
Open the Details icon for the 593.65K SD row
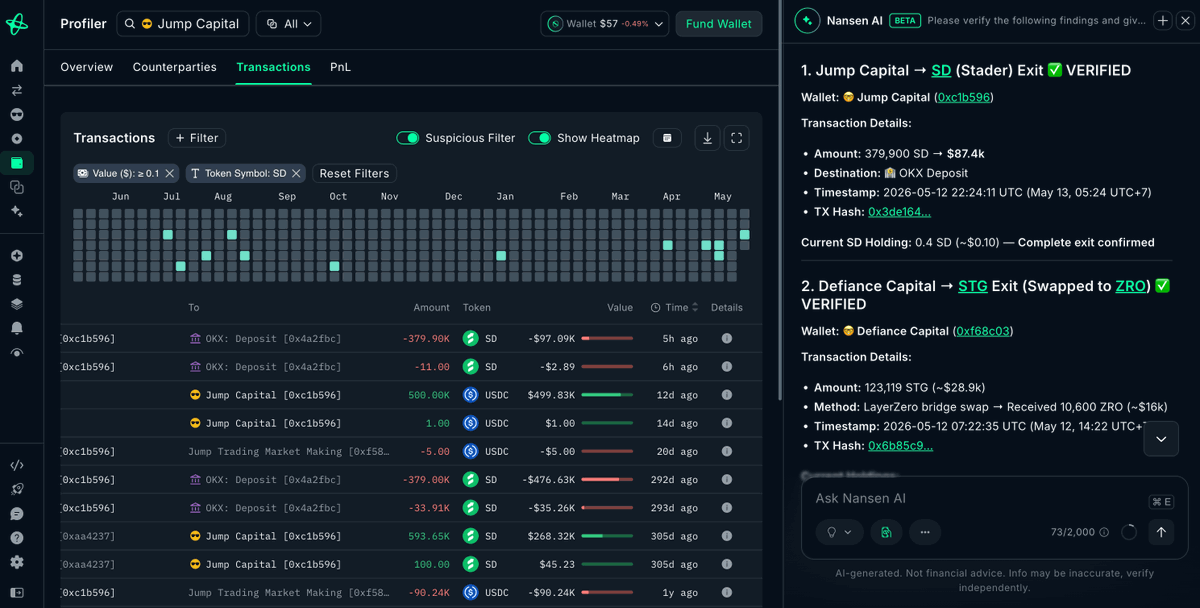727,536
